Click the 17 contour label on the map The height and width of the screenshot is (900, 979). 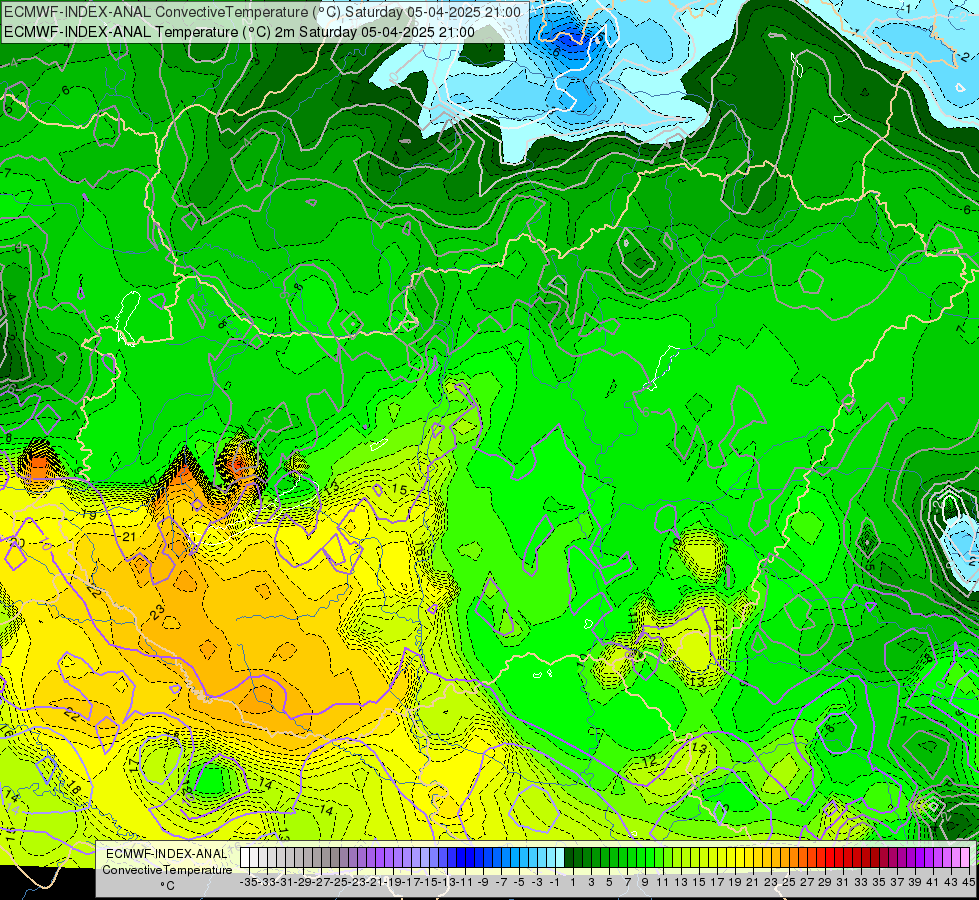click(134, 764)
